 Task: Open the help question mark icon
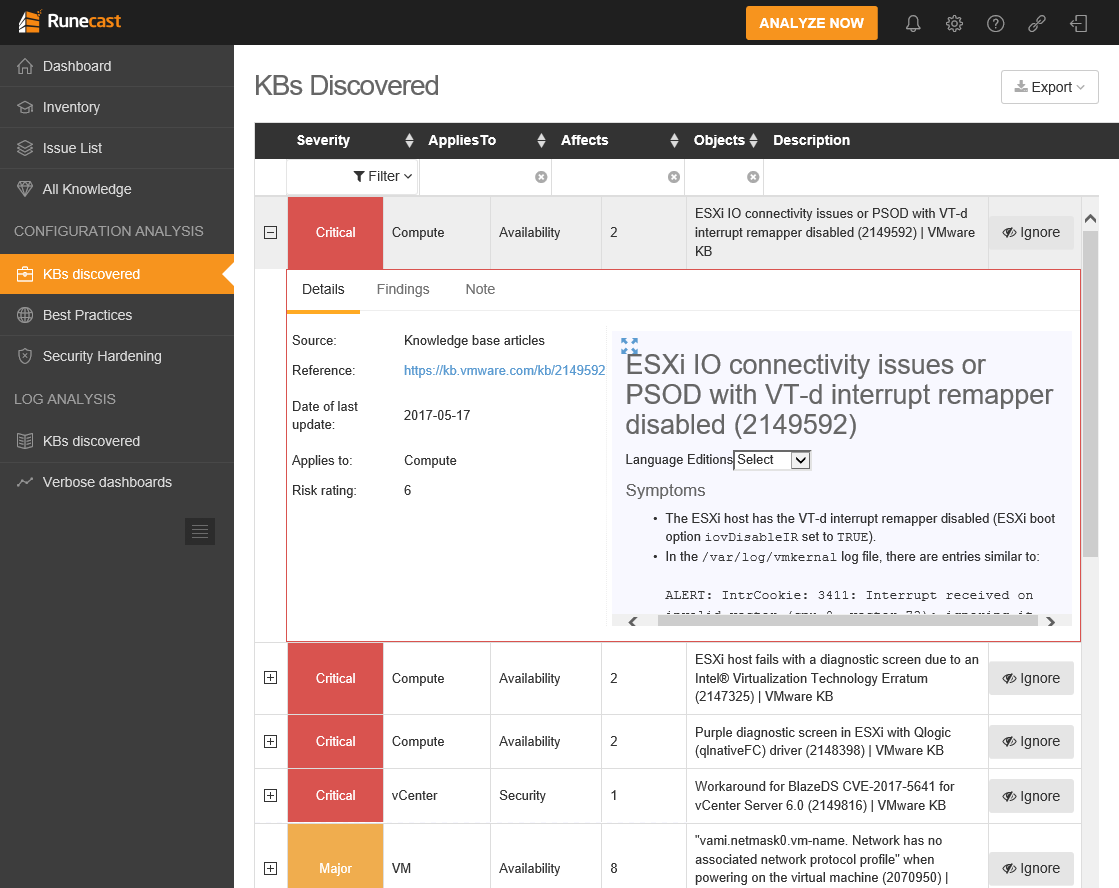click(996, 24)
